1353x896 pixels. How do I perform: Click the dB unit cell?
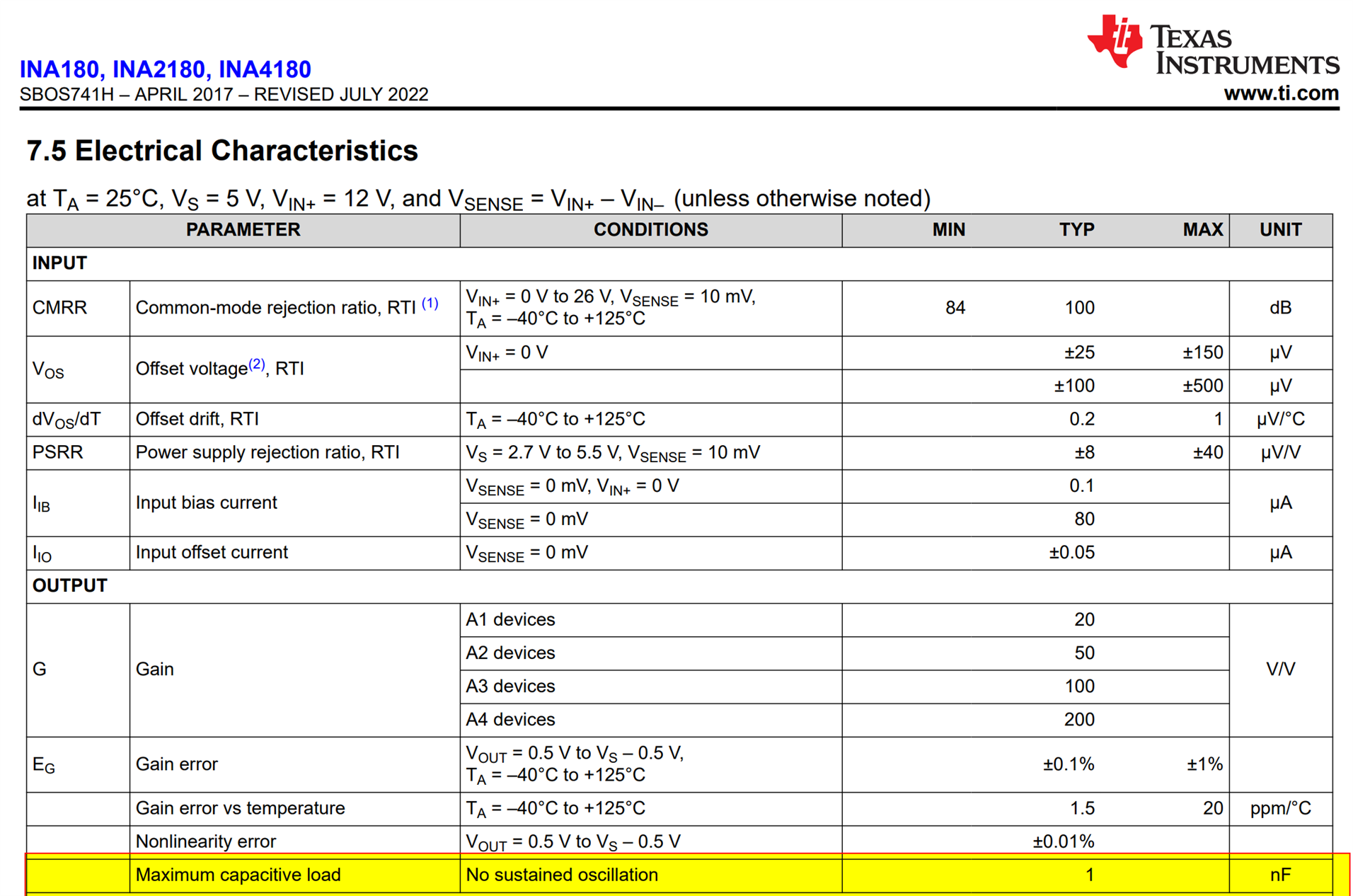1280,308
